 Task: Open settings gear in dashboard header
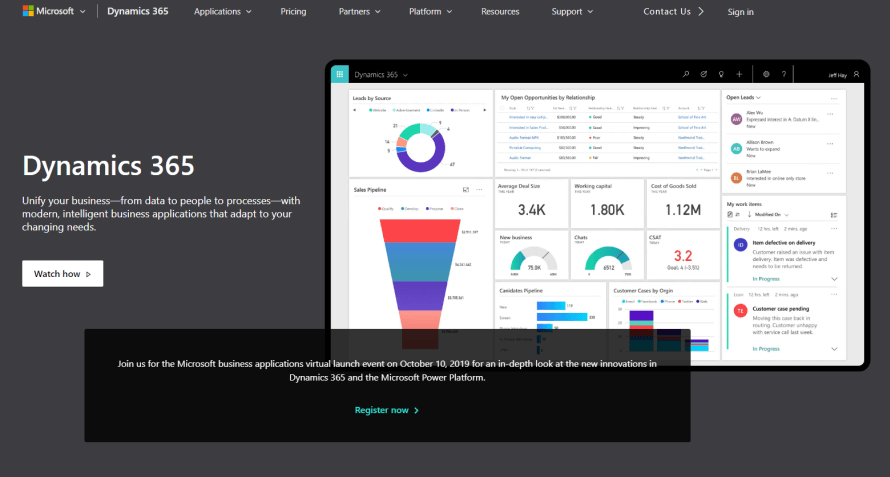(766, 74)
